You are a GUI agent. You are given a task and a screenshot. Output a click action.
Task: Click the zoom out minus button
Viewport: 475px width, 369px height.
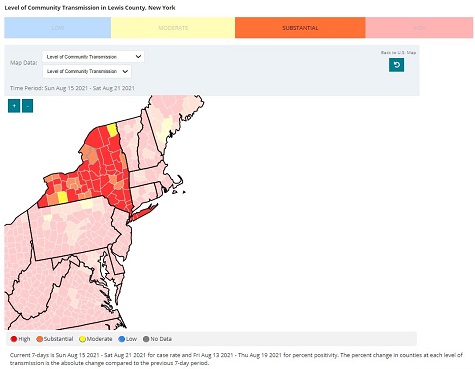click(27, 106)
